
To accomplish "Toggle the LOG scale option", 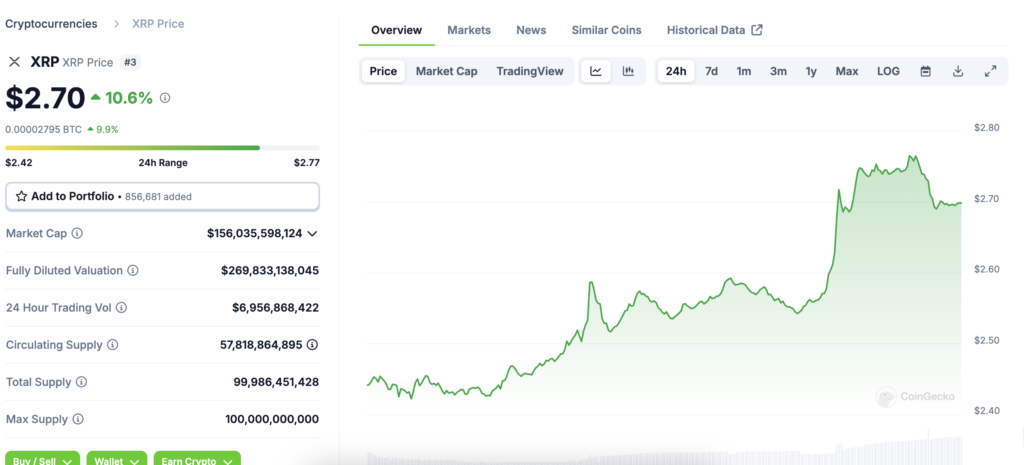I will coord(888,71).
